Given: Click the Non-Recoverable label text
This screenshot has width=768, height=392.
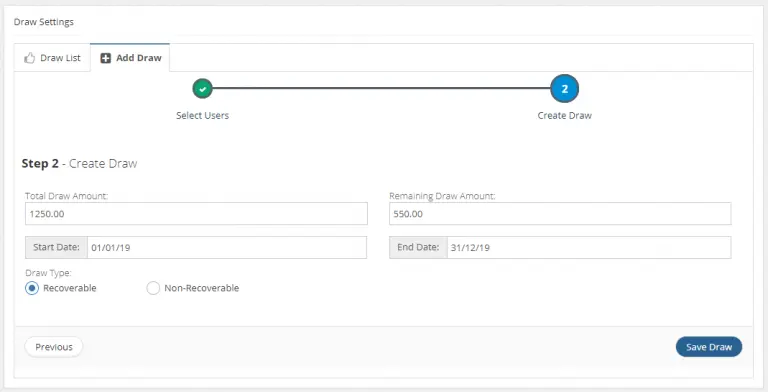Looking at the screenshot, I should [x=202, y=288].
